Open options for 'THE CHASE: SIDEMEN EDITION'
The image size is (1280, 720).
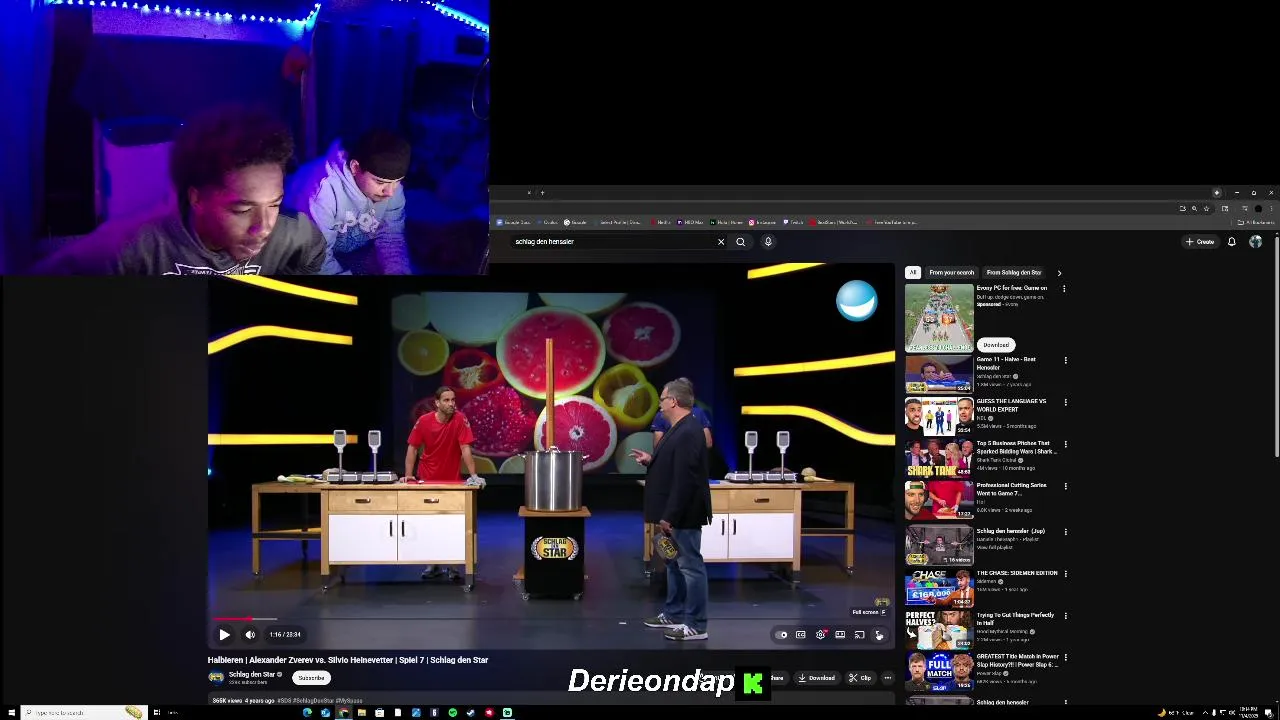[x=1065, y=574]
